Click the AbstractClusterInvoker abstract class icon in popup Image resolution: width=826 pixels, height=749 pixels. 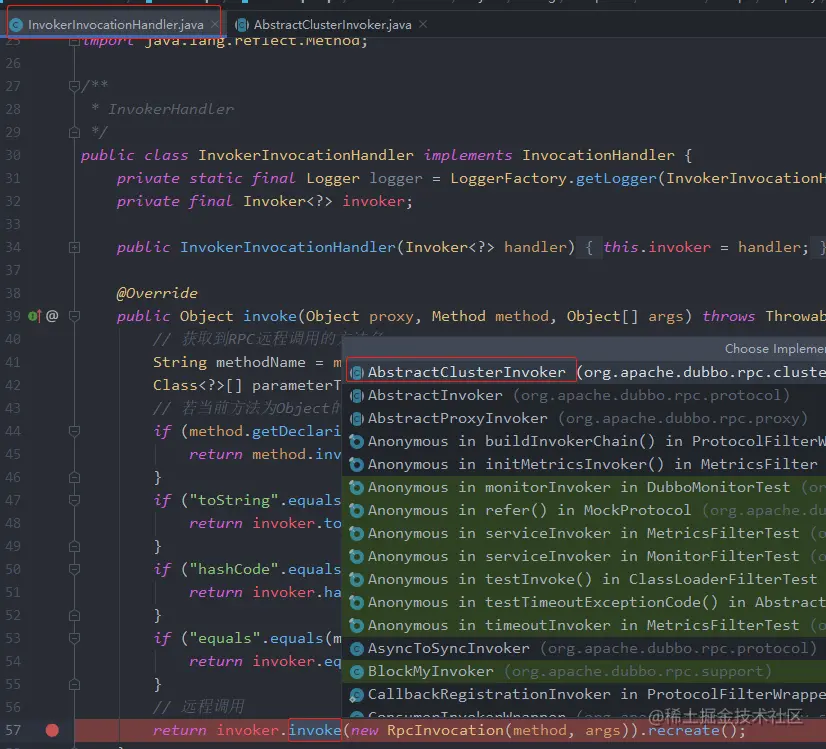357,373
